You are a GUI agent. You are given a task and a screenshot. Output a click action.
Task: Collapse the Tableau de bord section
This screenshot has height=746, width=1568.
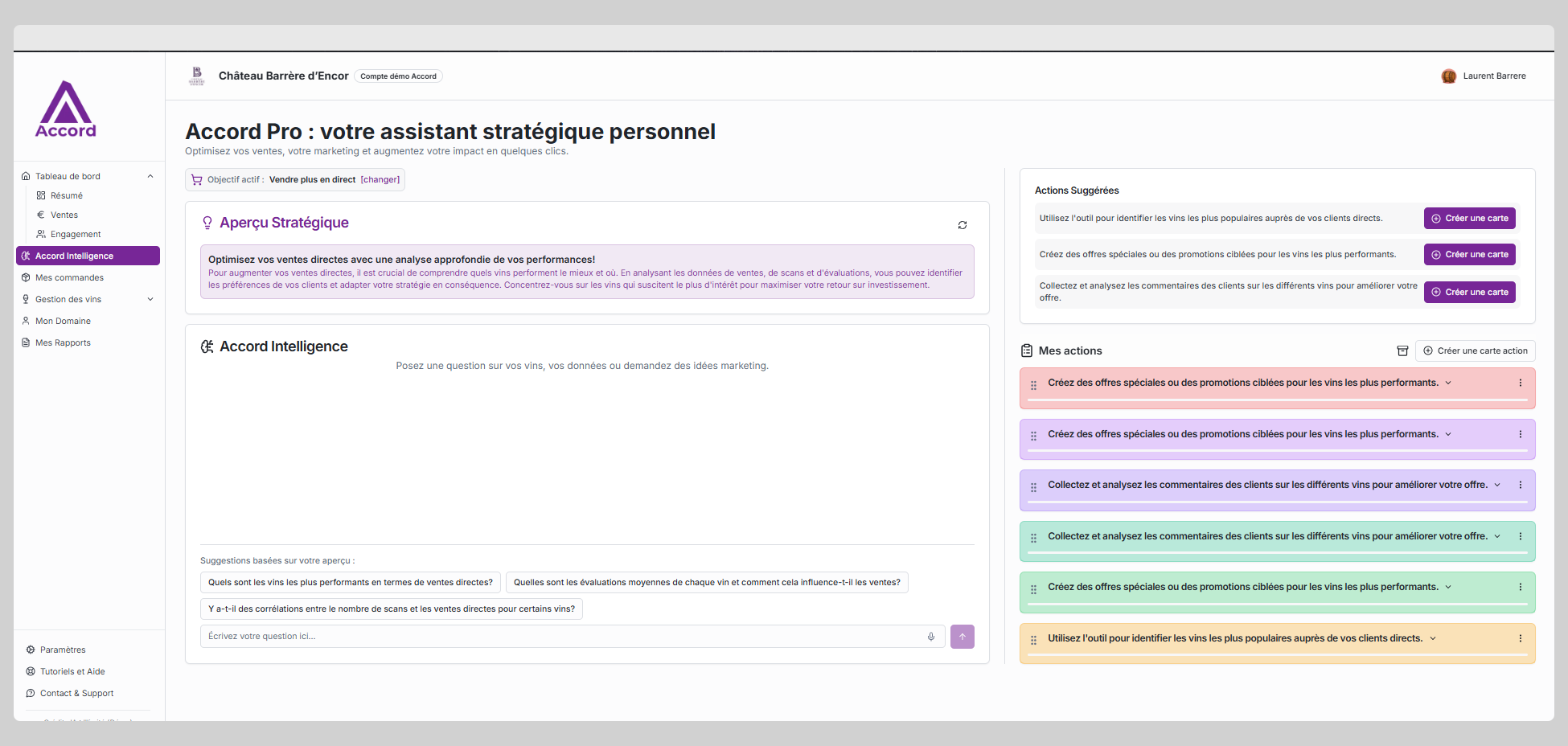pos(150,176)
